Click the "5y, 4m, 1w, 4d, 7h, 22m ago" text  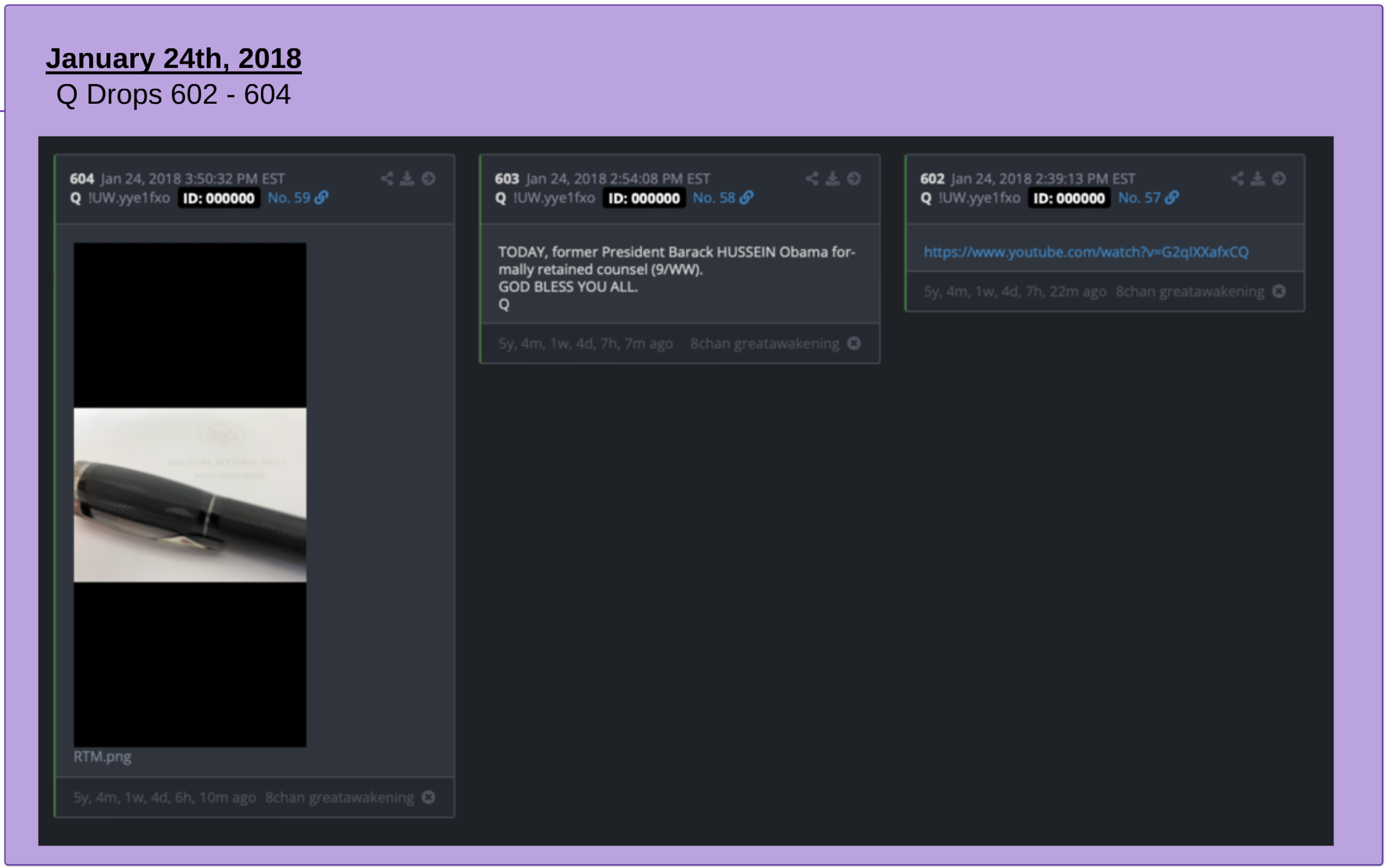coord(1015,291)
